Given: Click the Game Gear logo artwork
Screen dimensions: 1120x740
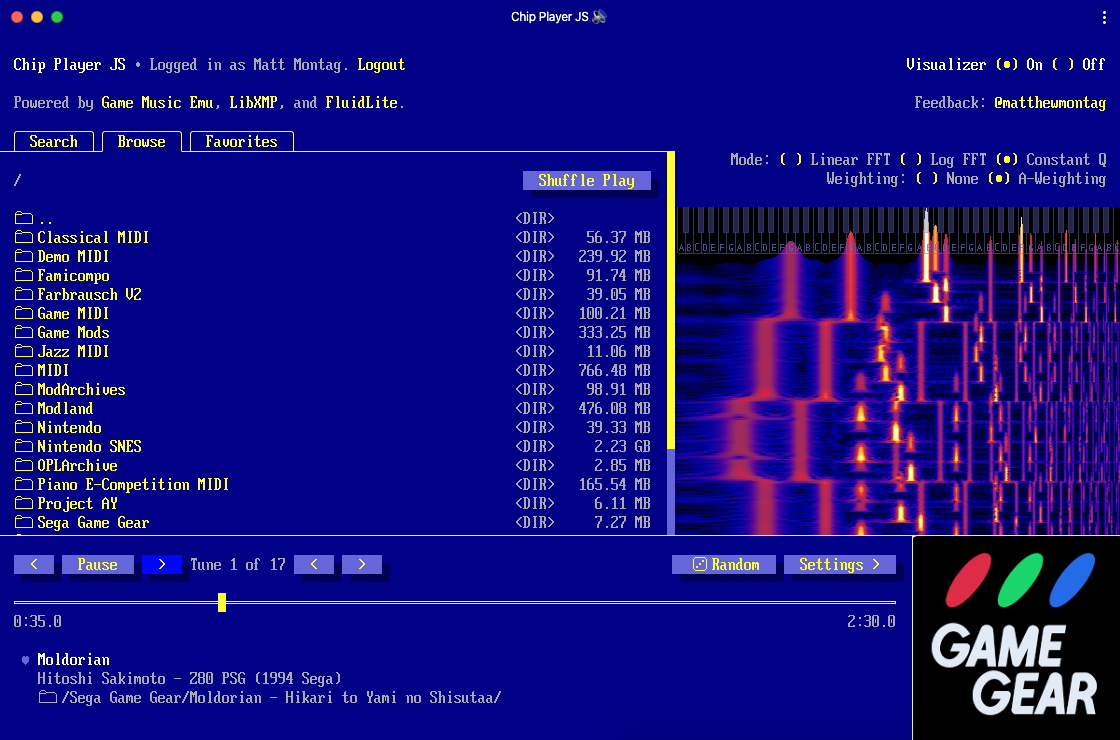Looking at the screenshot, I should (x=1015, y=638).
